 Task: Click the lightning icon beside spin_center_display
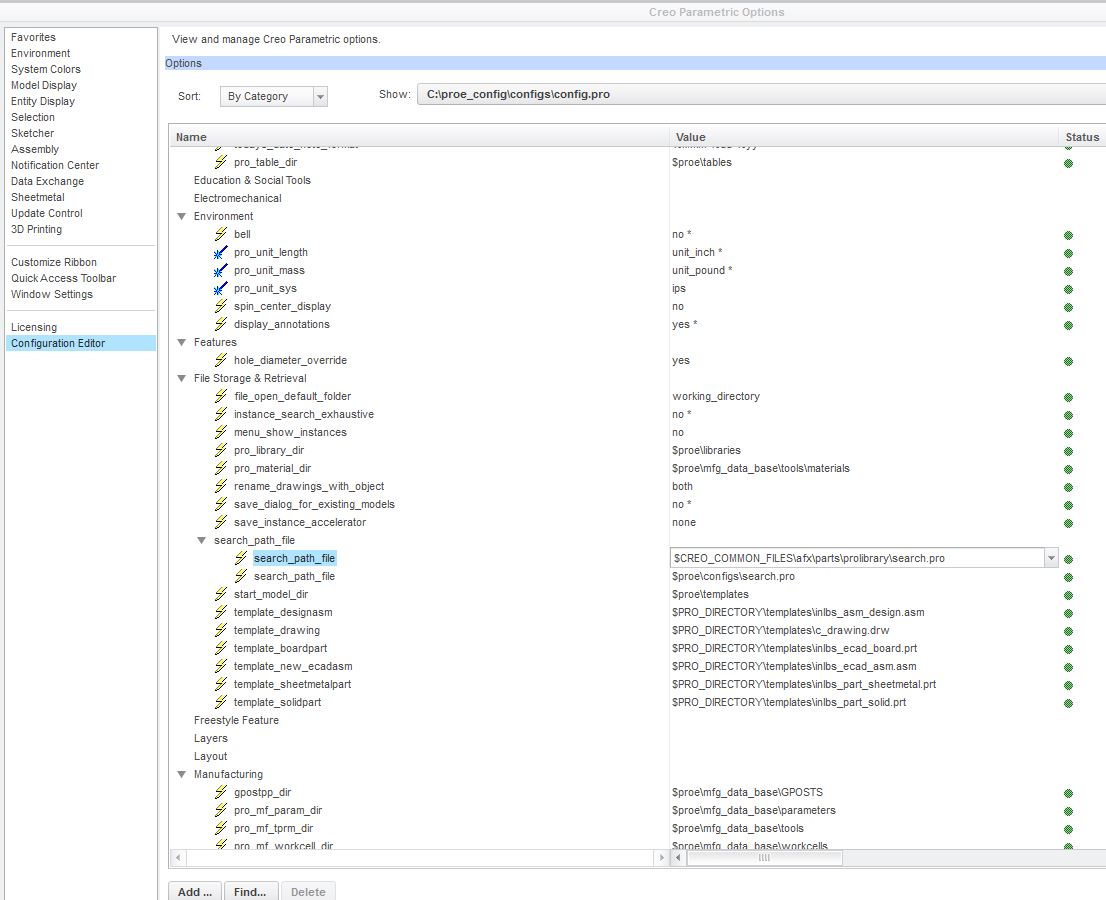[221, 306]
